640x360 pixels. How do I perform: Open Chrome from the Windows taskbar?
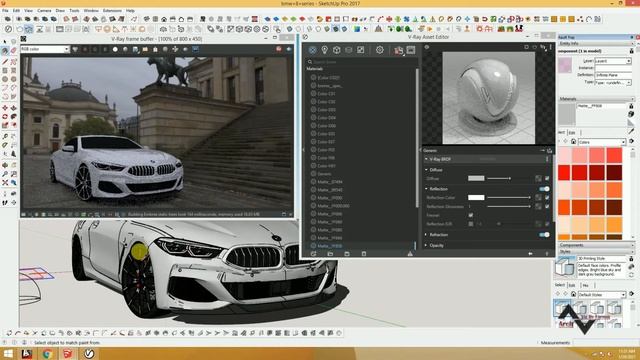(47, 353)
